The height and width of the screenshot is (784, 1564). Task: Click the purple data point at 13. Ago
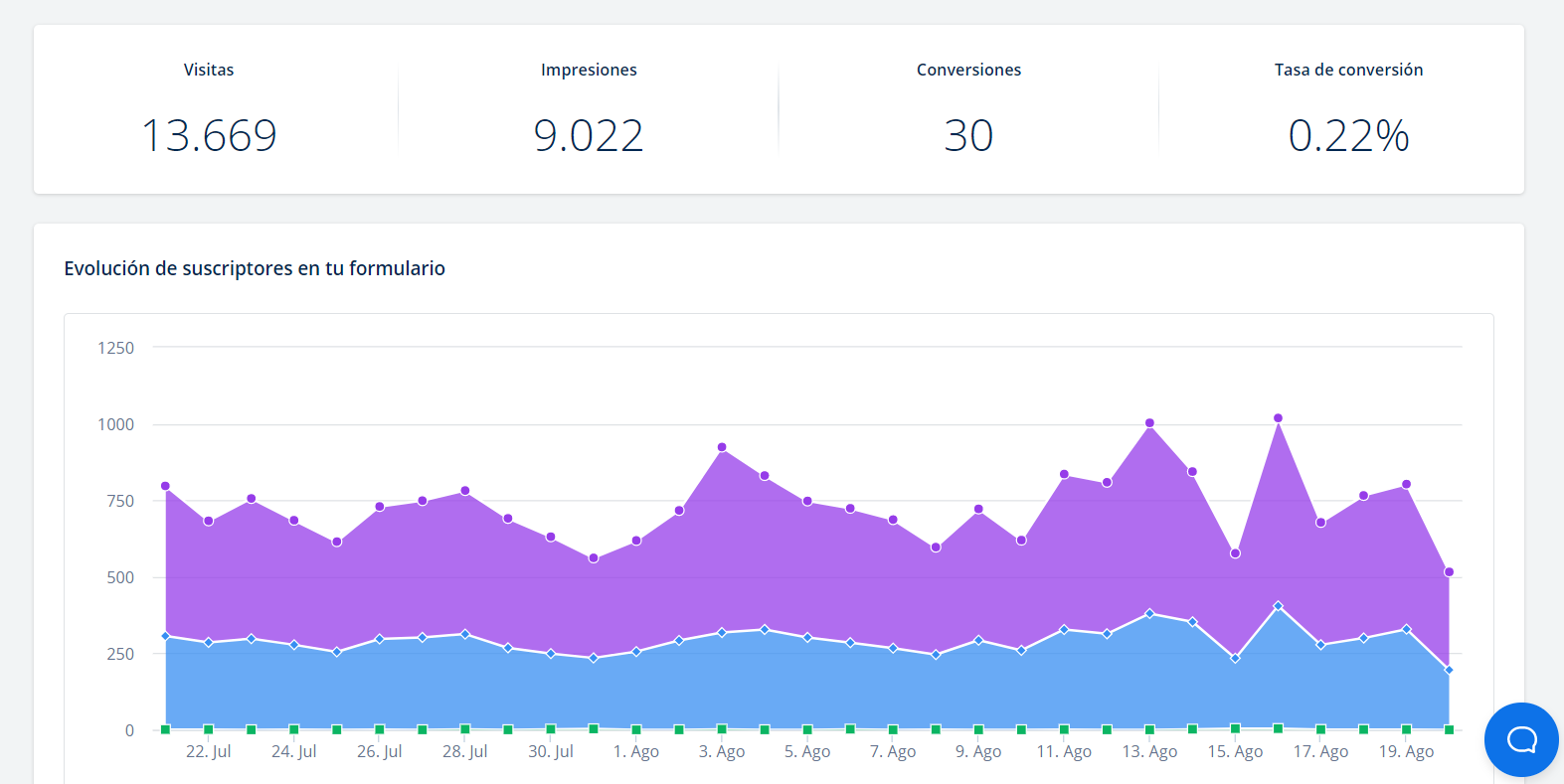(1149, 423)
